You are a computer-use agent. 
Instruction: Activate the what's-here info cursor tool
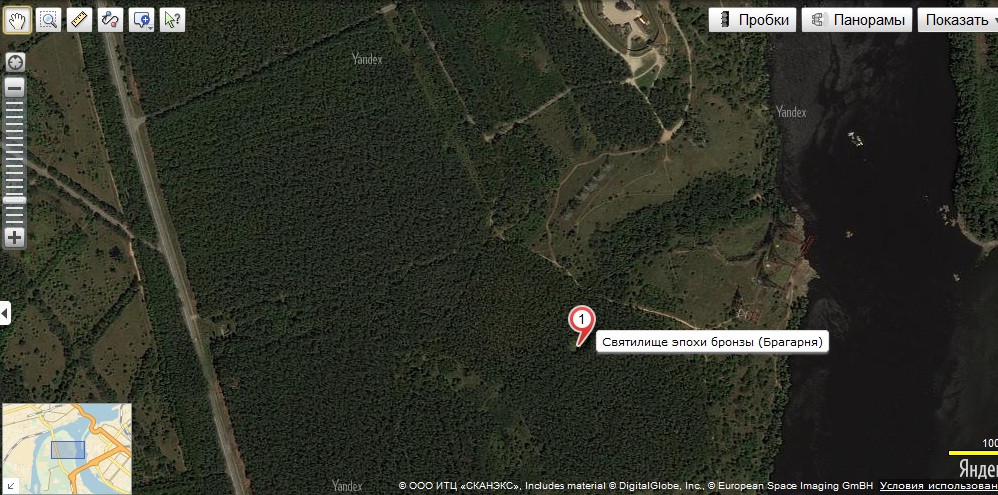[x=172, y=20]
